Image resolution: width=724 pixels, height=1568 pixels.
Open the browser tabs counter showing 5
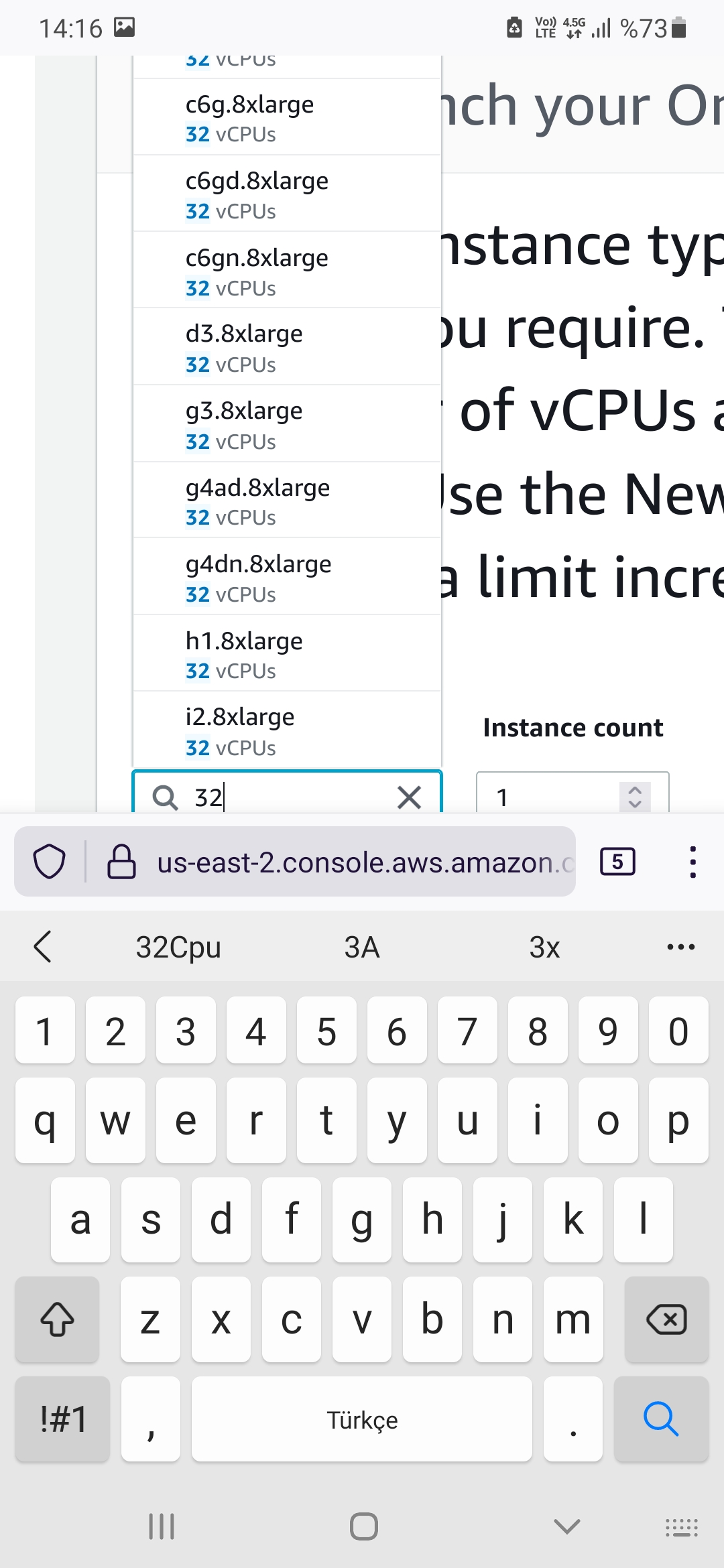coord(617,862)
